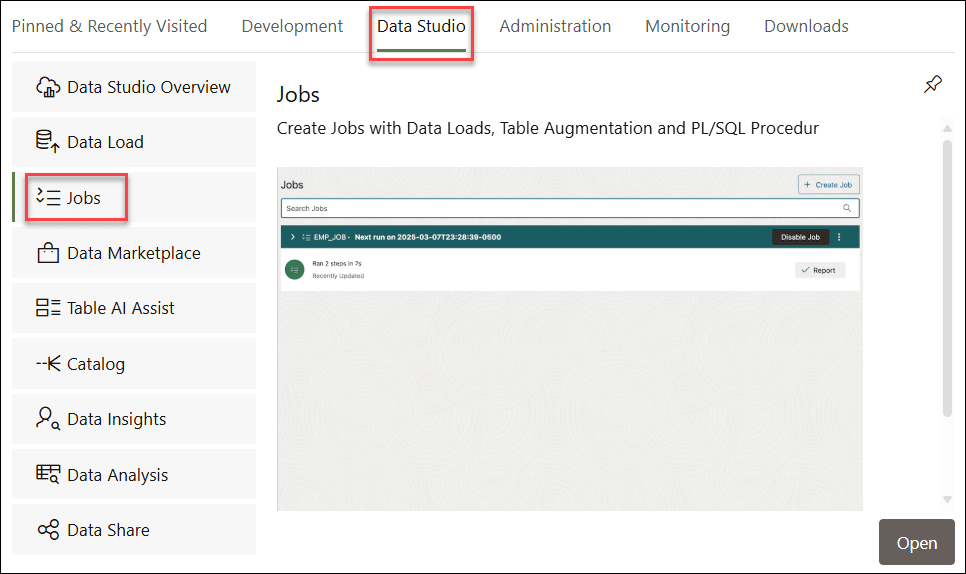Image resolution: width=966 pixels, height=574 pixels.
Task: Click the Data Analysis table icon
Action: click(x=48, y=475)
